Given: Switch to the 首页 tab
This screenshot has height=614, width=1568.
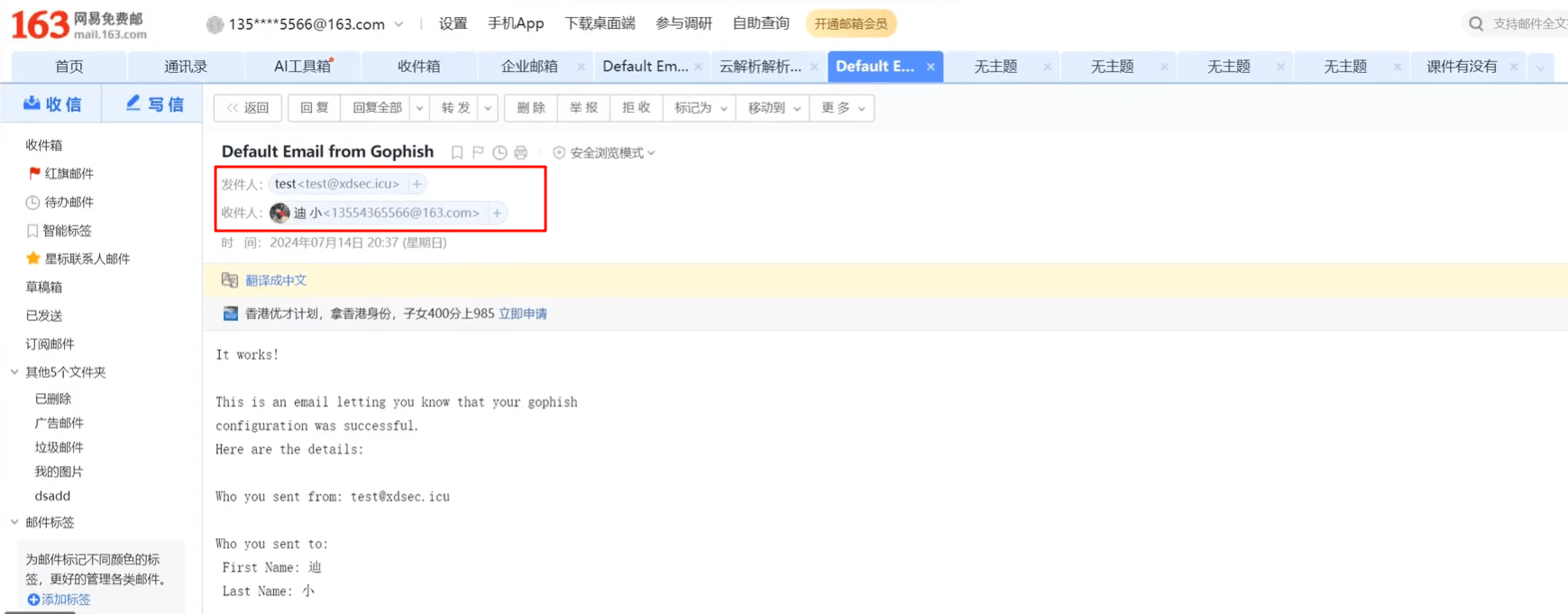Looking at the screenshot, I should [69, 67].
